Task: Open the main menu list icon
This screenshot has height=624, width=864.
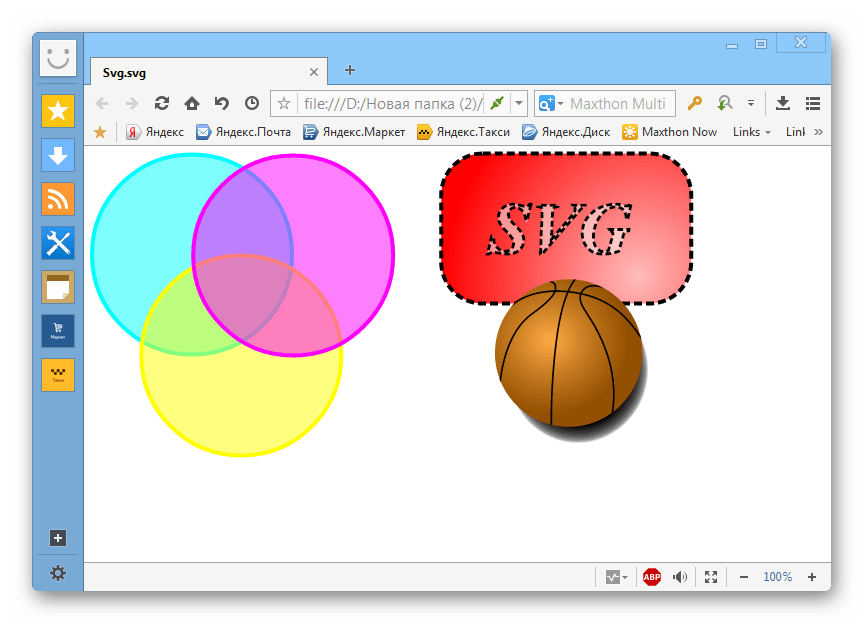Action: tap(813, 103)
